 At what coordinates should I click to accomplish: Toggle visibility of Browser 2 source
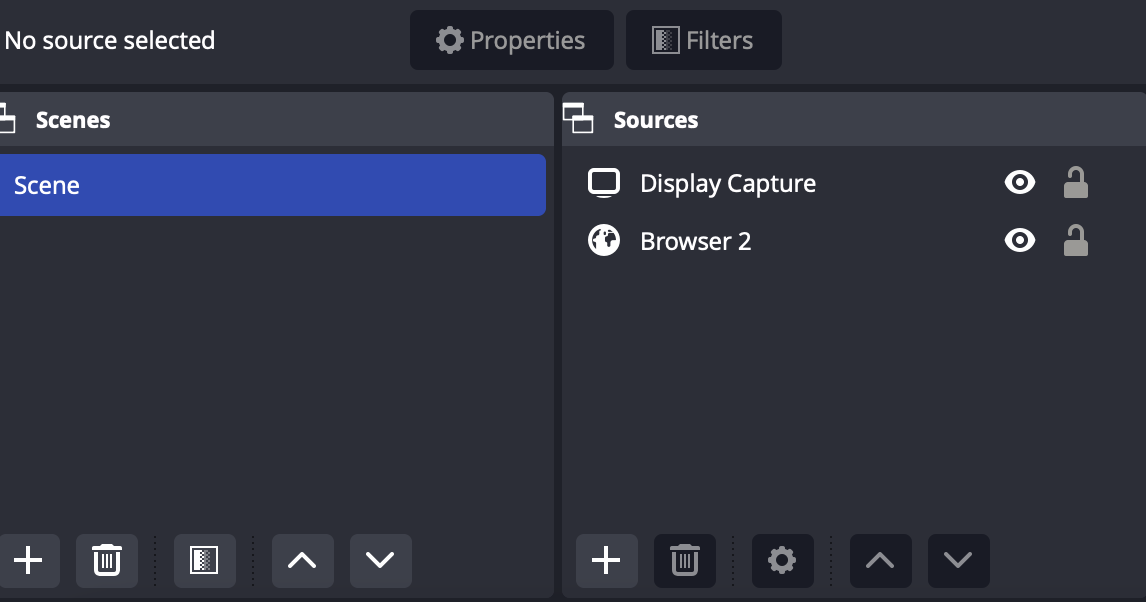coord(1019,240)
